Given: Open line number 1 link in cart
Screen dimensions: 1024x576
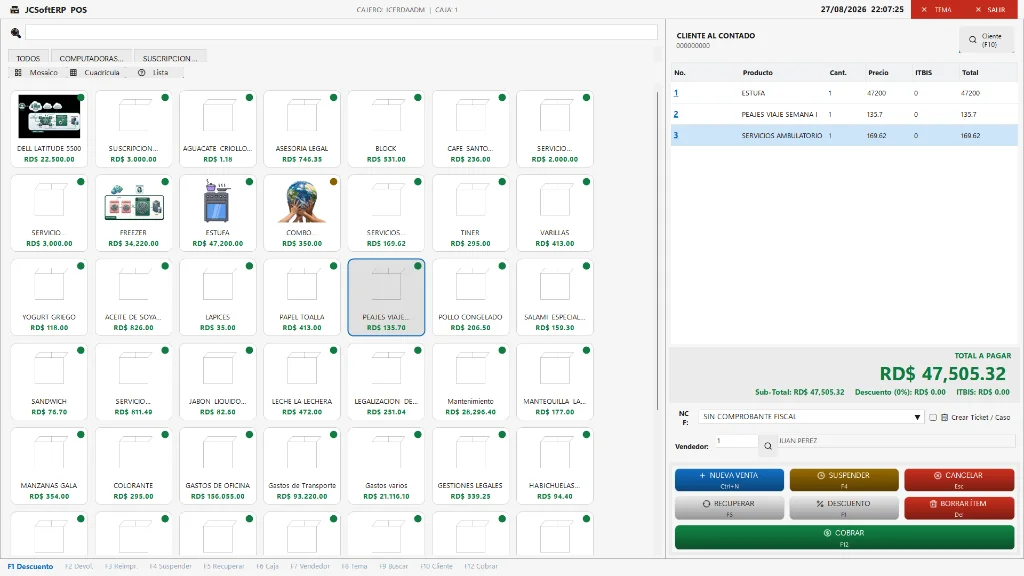Looking at the screenshot, I should (676, 93).
